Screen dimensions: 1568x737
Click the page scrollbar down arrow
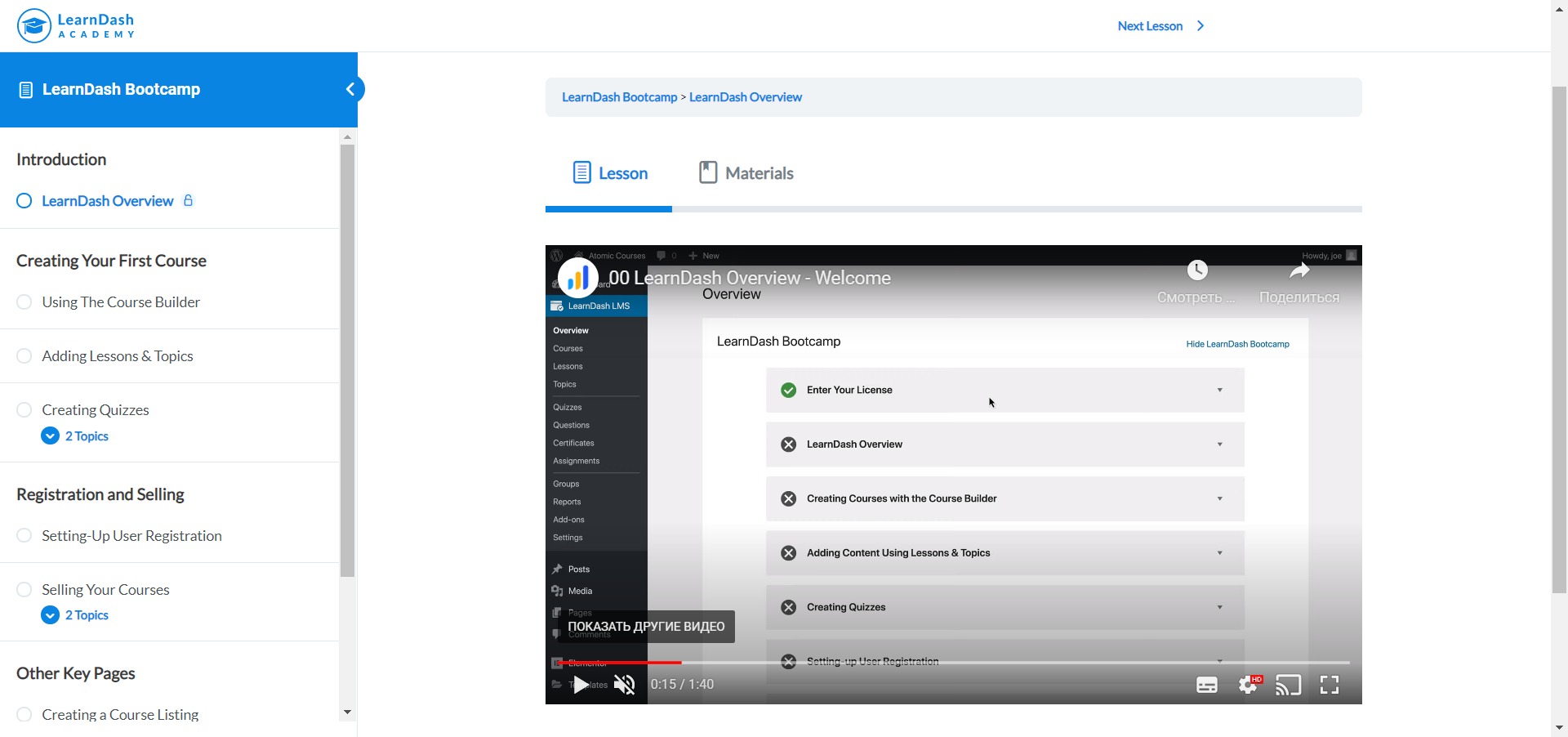pos(1560,728)
